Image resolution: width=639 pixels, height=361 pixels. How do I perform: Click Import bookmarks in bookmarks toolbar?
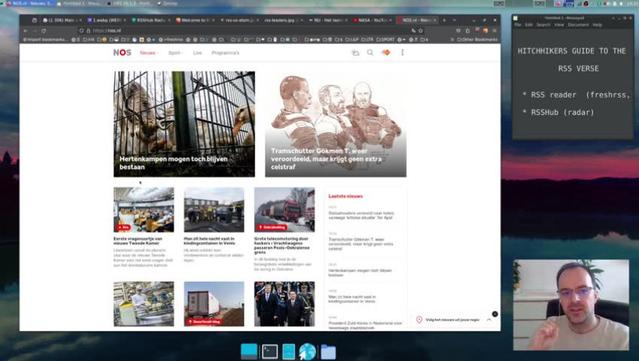[x=46, y=40]
